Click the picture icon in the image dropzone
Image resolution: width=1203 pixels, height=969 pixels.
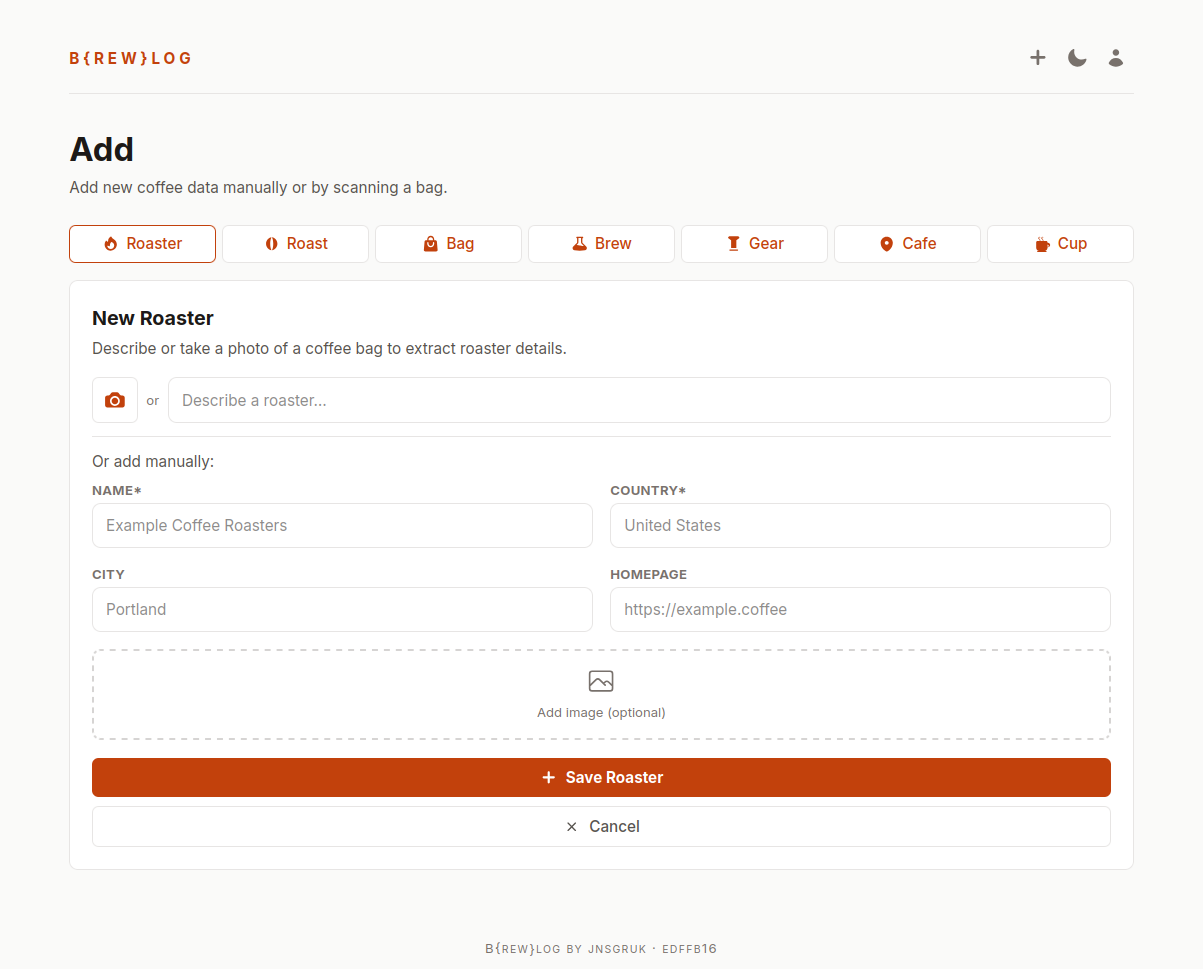coord(601,682)
